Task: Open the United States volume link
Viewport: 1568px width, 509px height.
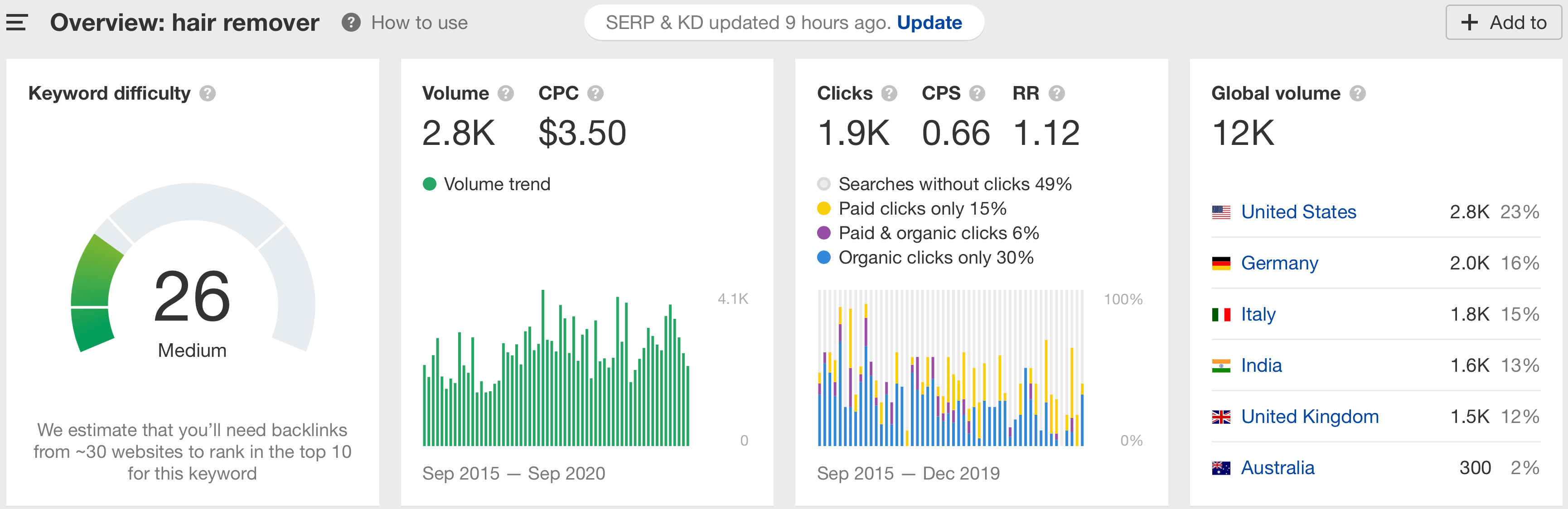Action: point(1298,211)
